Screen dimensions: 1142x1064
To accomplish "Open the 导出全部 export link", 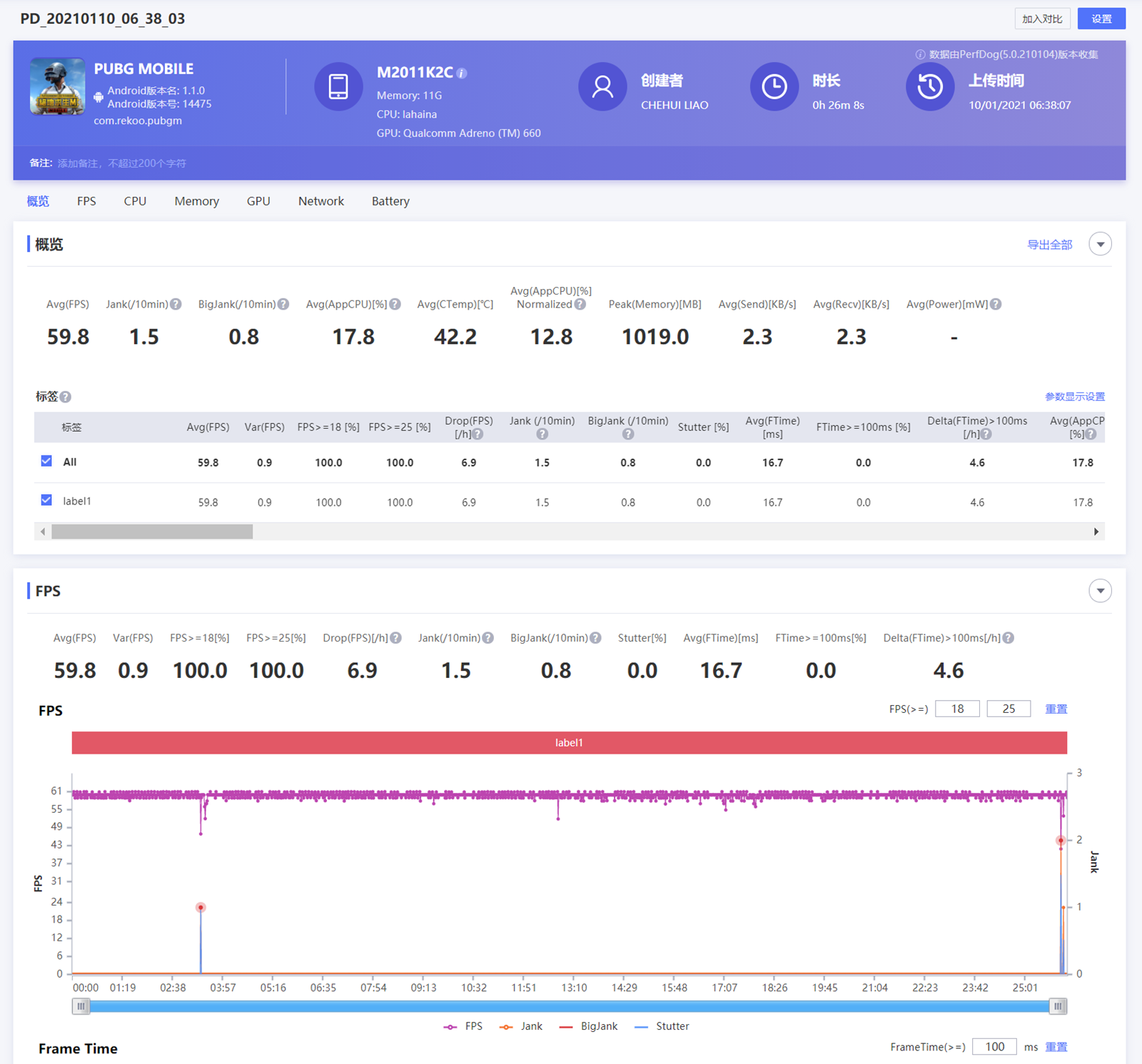I will point(1049,245).
